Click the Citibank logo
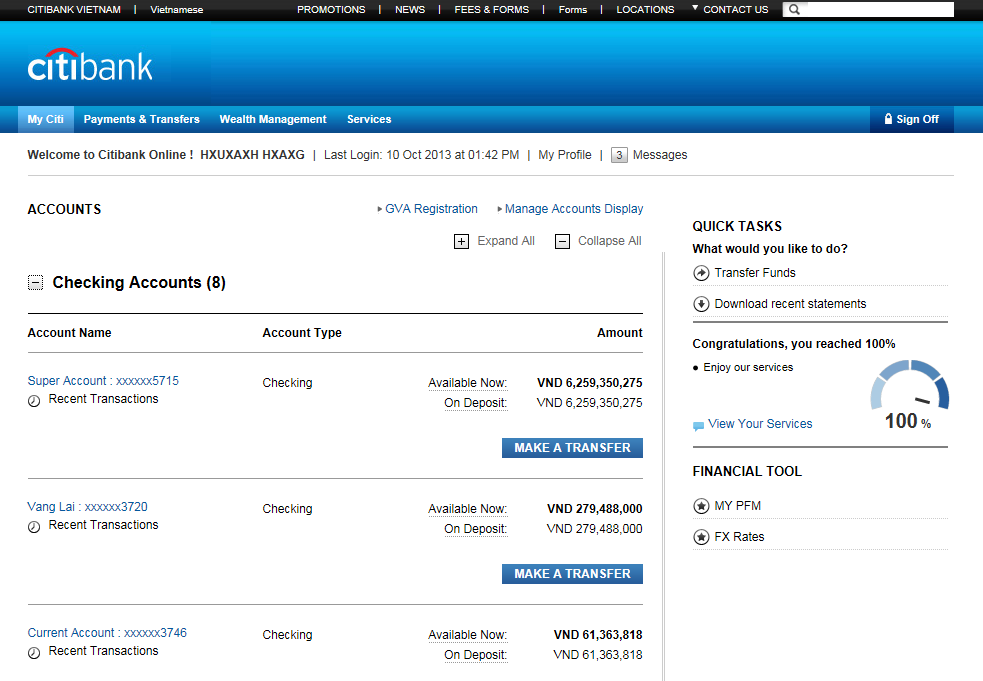 point(90,65)
